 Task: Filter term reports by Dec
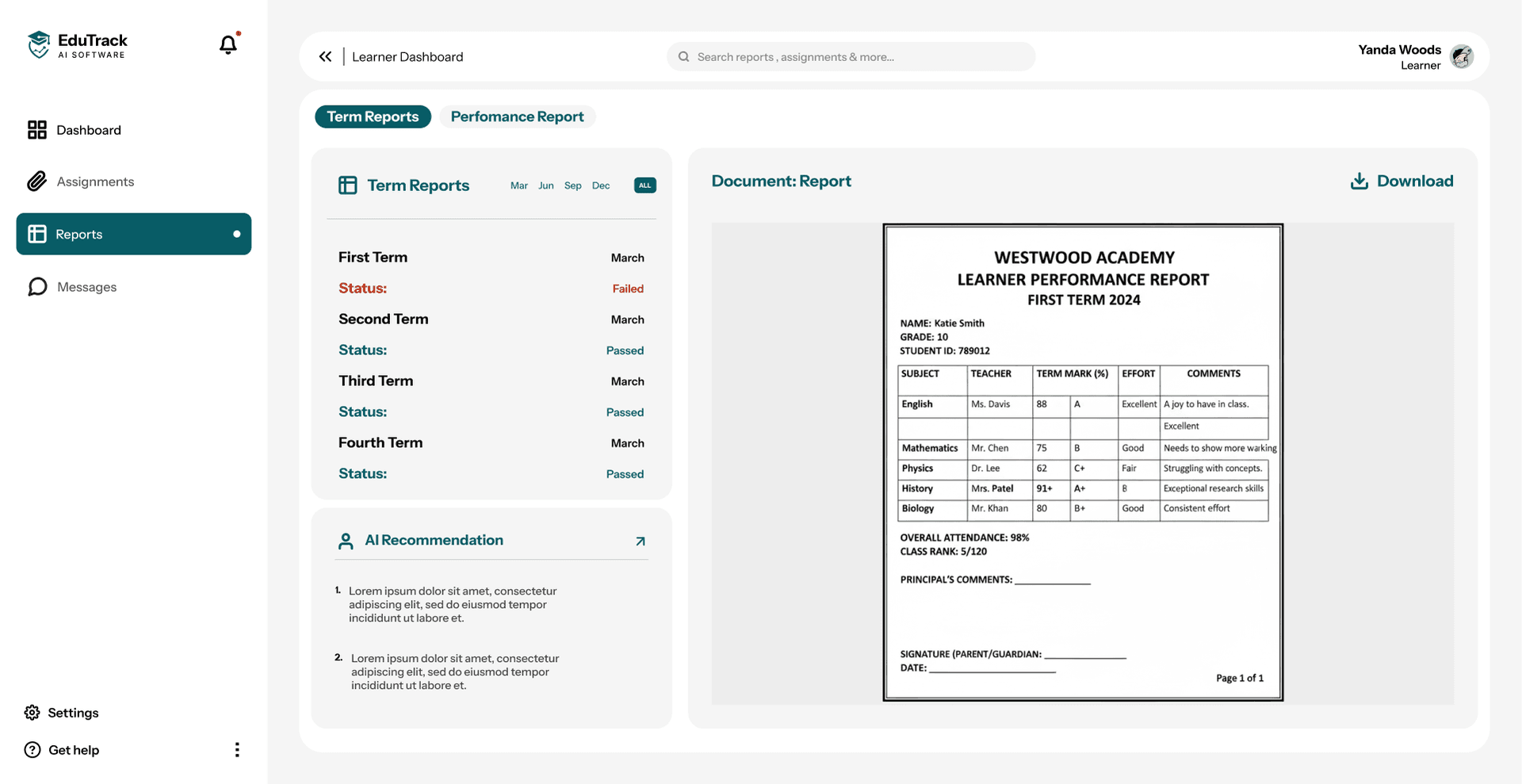click(x=601, y=185)
